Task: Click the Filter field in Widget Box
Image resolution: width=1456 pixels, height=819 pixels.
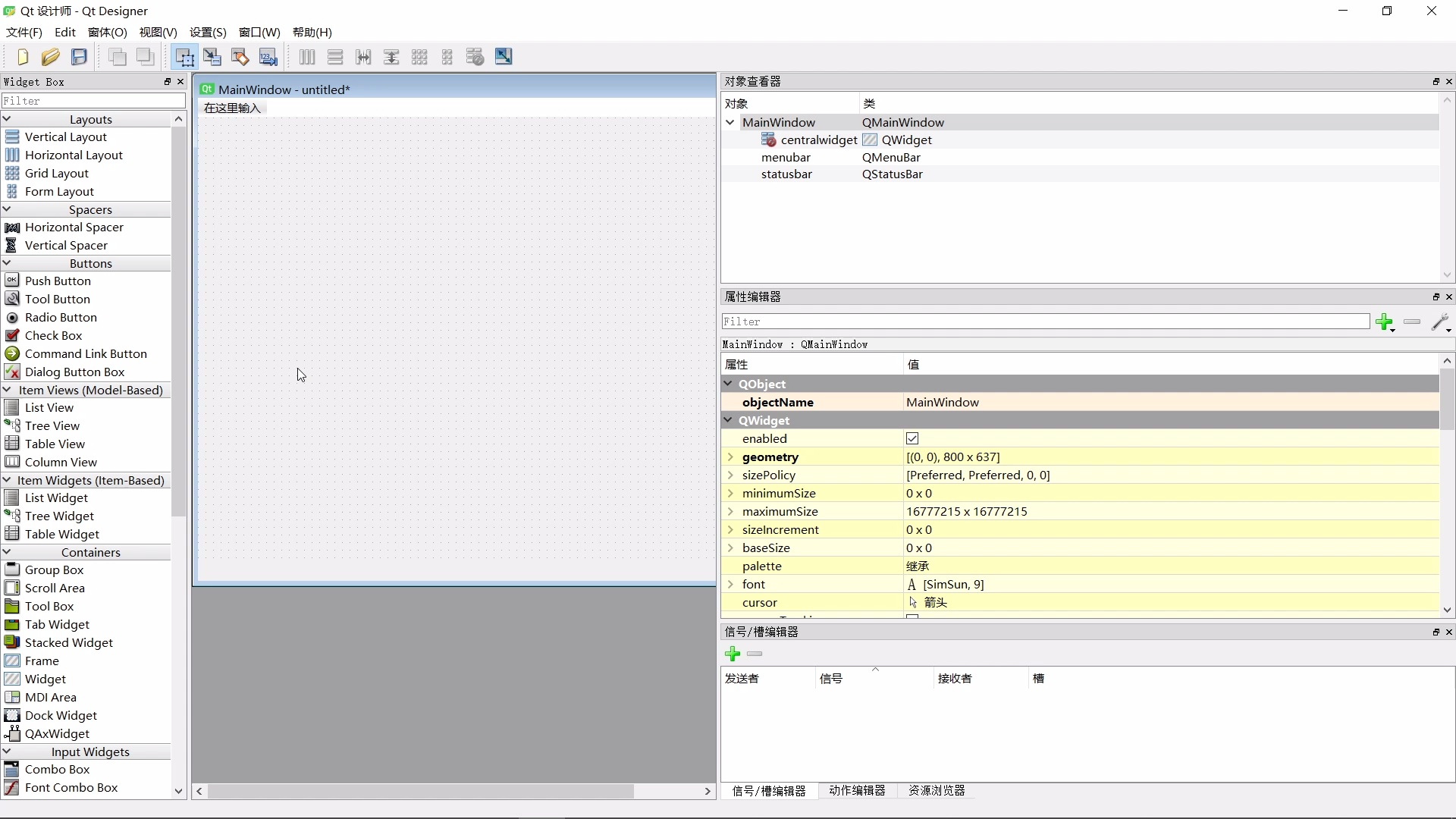Action: pos(91,101)
